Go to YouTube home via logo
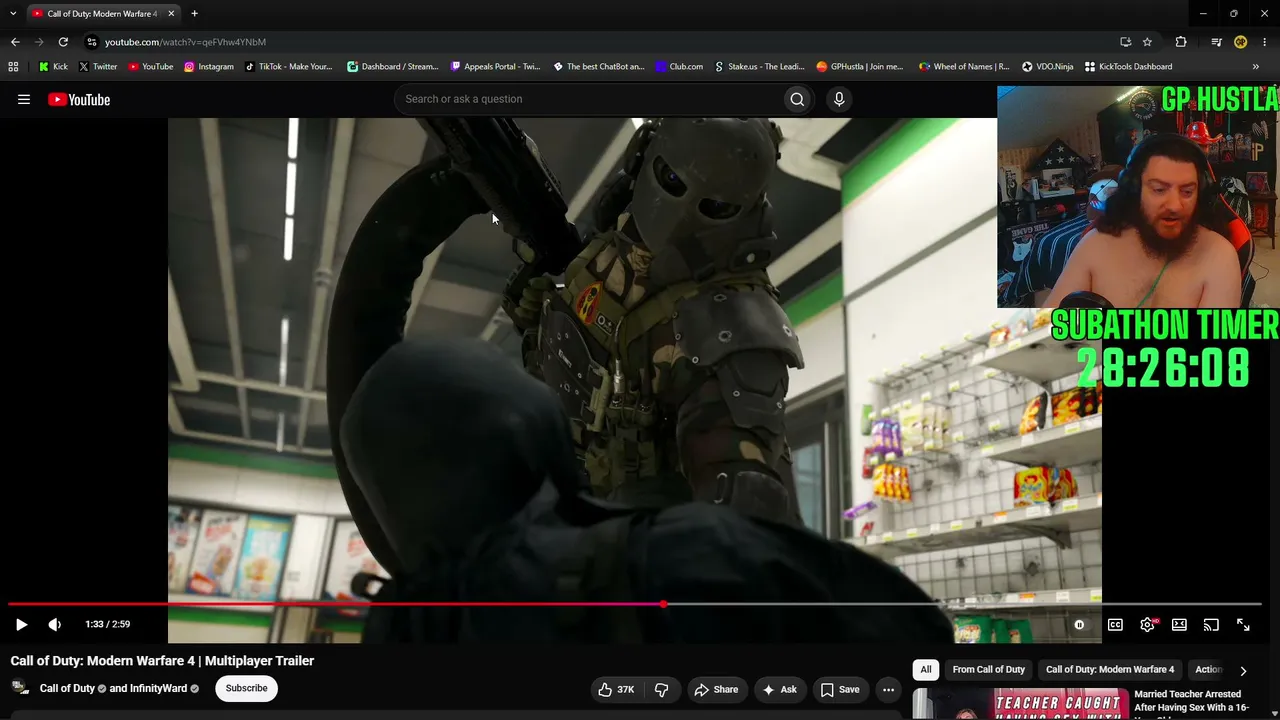The width and height of the screenshot is (1280, 720). click(79, 99)
